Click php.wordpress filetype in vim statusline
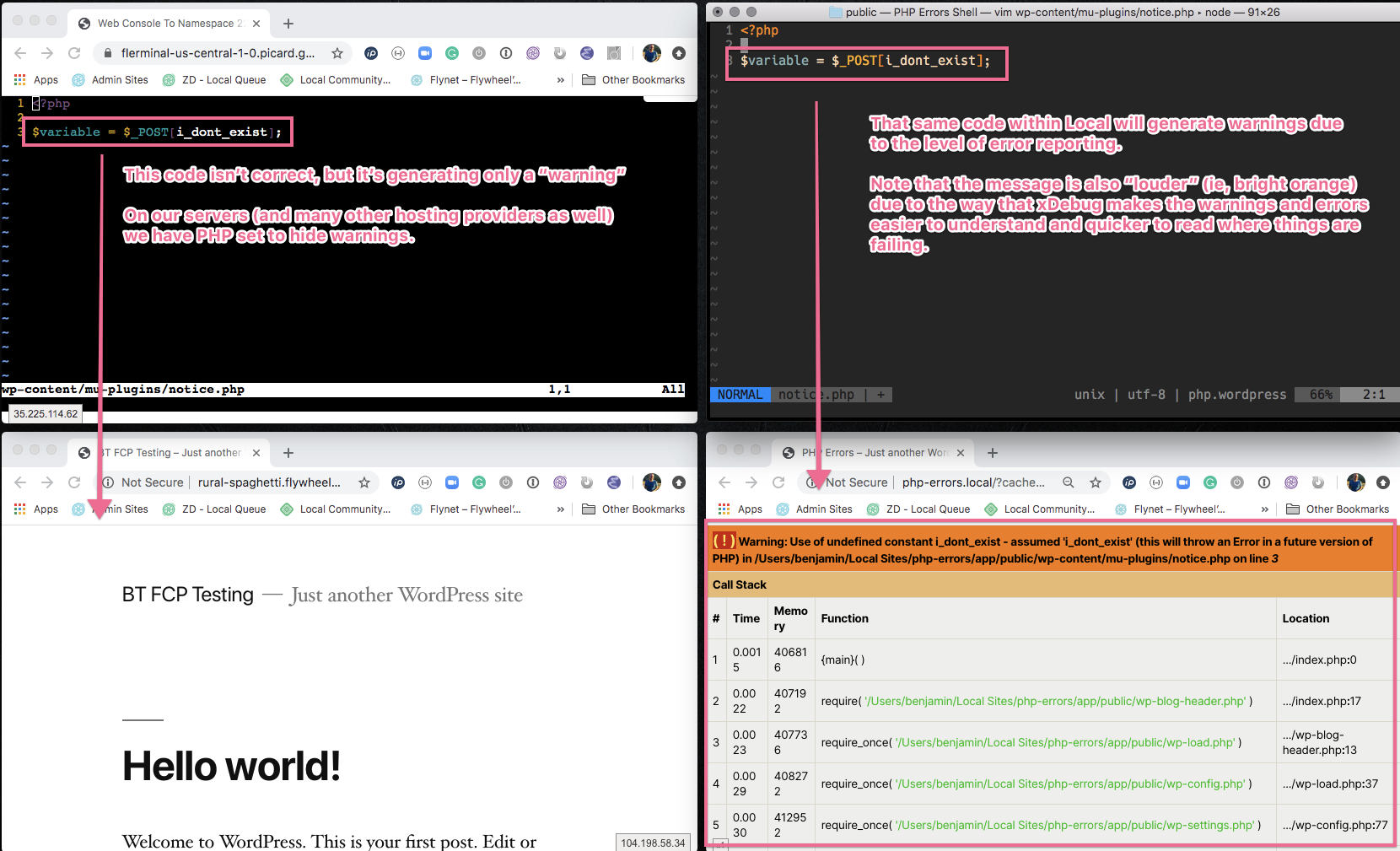 pyautogui.click(x=1237, y=395)
